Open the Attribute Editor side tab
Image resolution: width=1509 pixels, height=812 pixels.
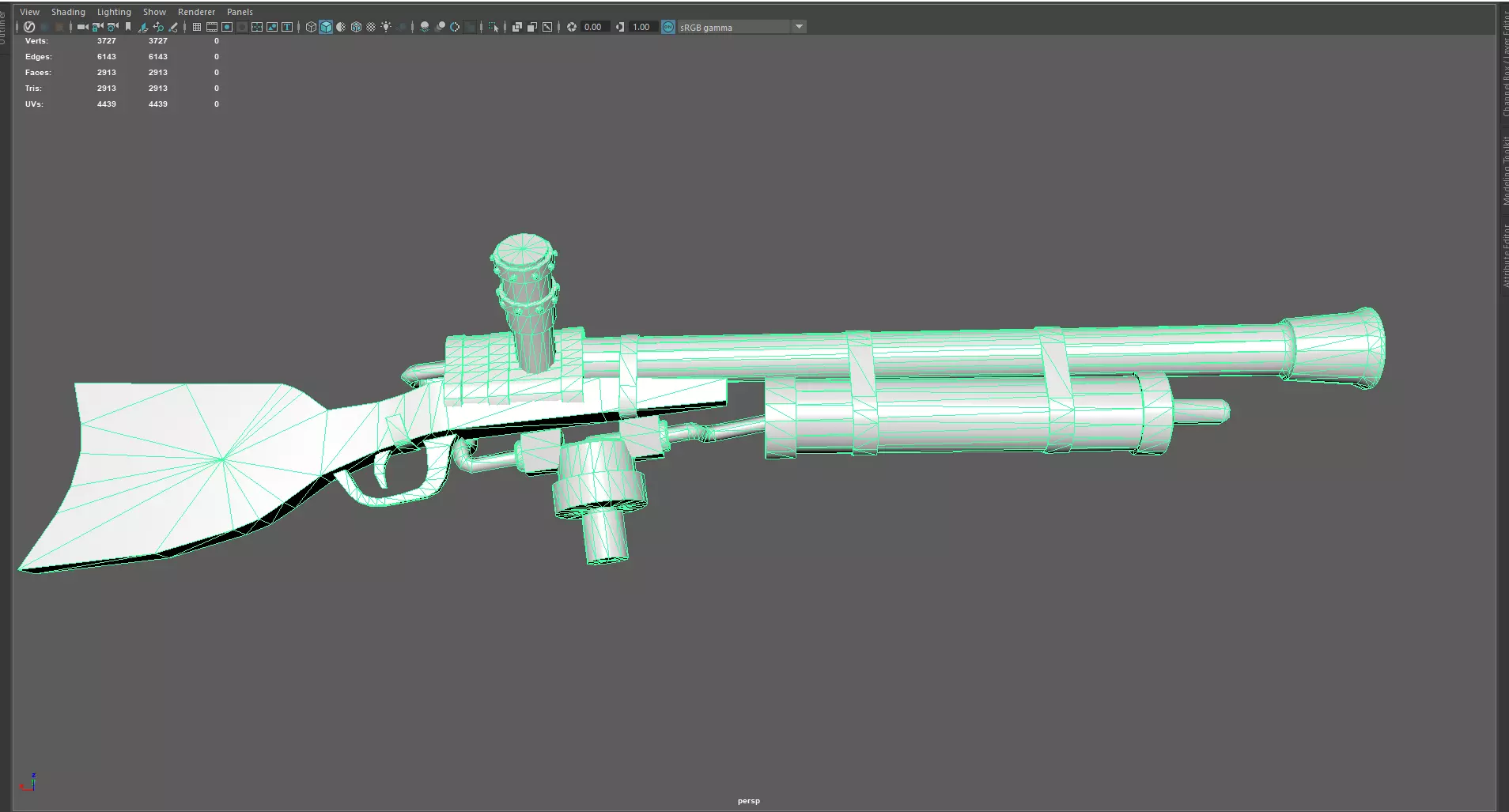pos(1505,255)
